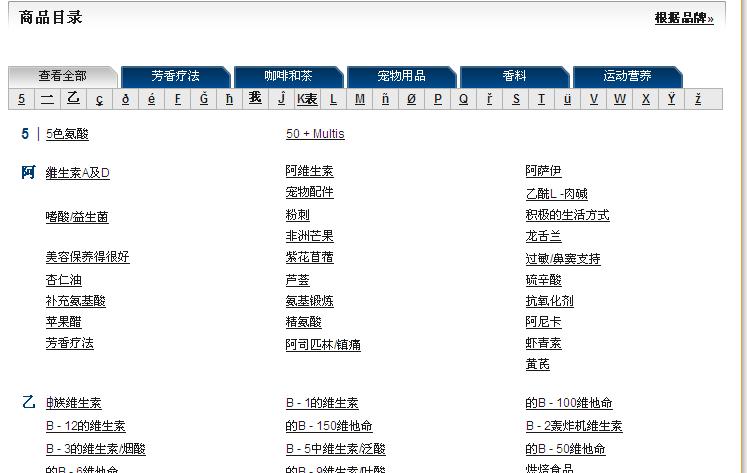Viewport: 747px width, 473px height.
Task: Jump to index number 5
Action: pyautogui.click(x=21, y=99)
